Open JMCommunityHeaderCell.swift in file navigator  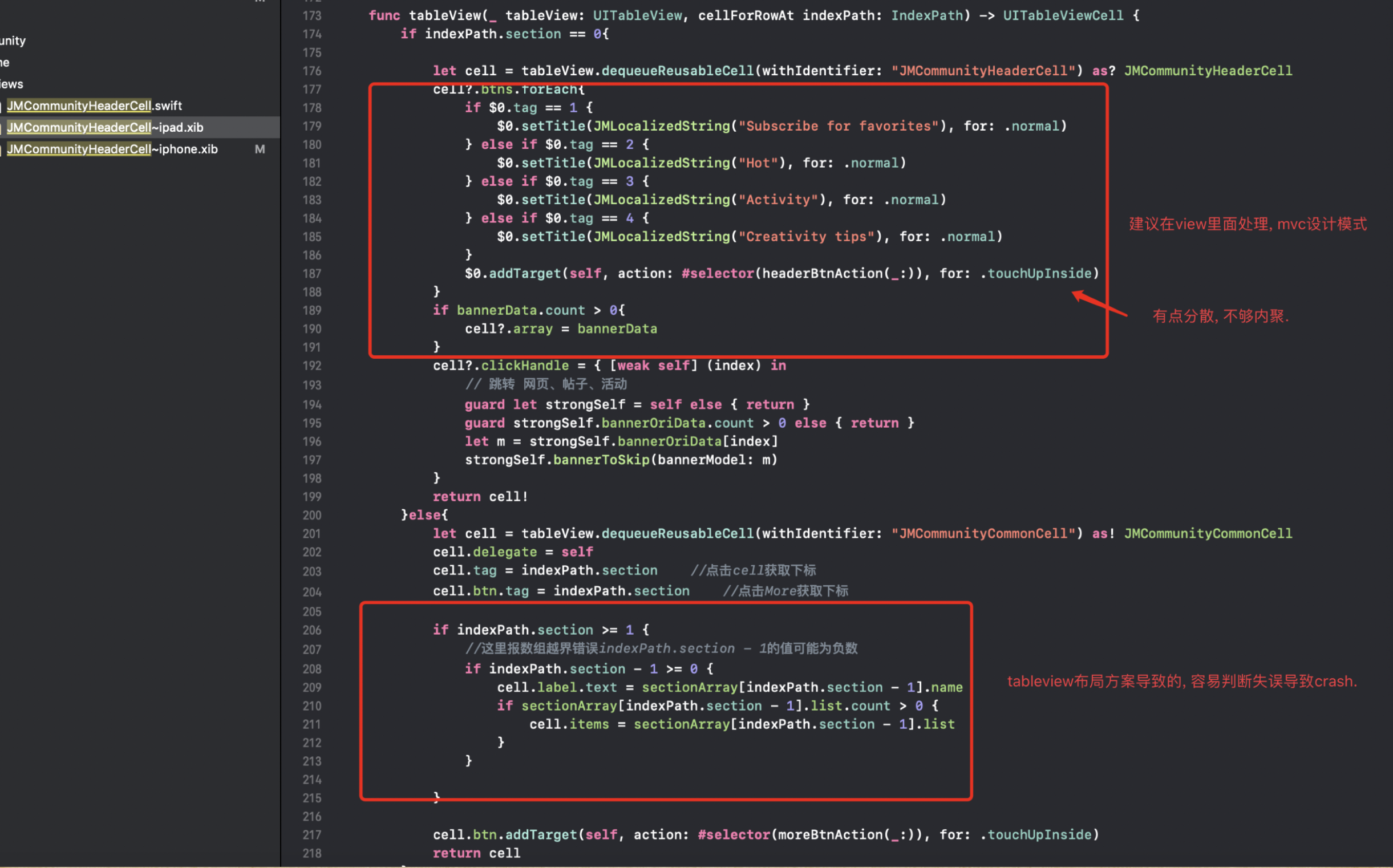coord(94,106)
